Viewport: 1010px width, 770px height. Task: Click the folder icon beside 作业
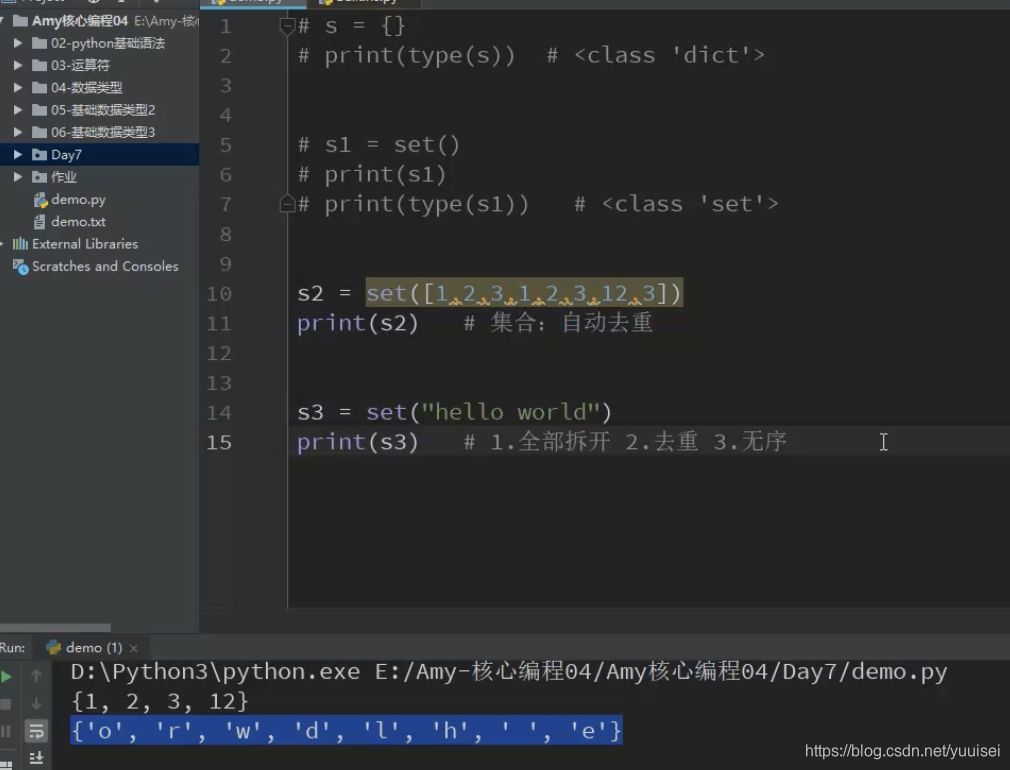click(x=39, y=177)
